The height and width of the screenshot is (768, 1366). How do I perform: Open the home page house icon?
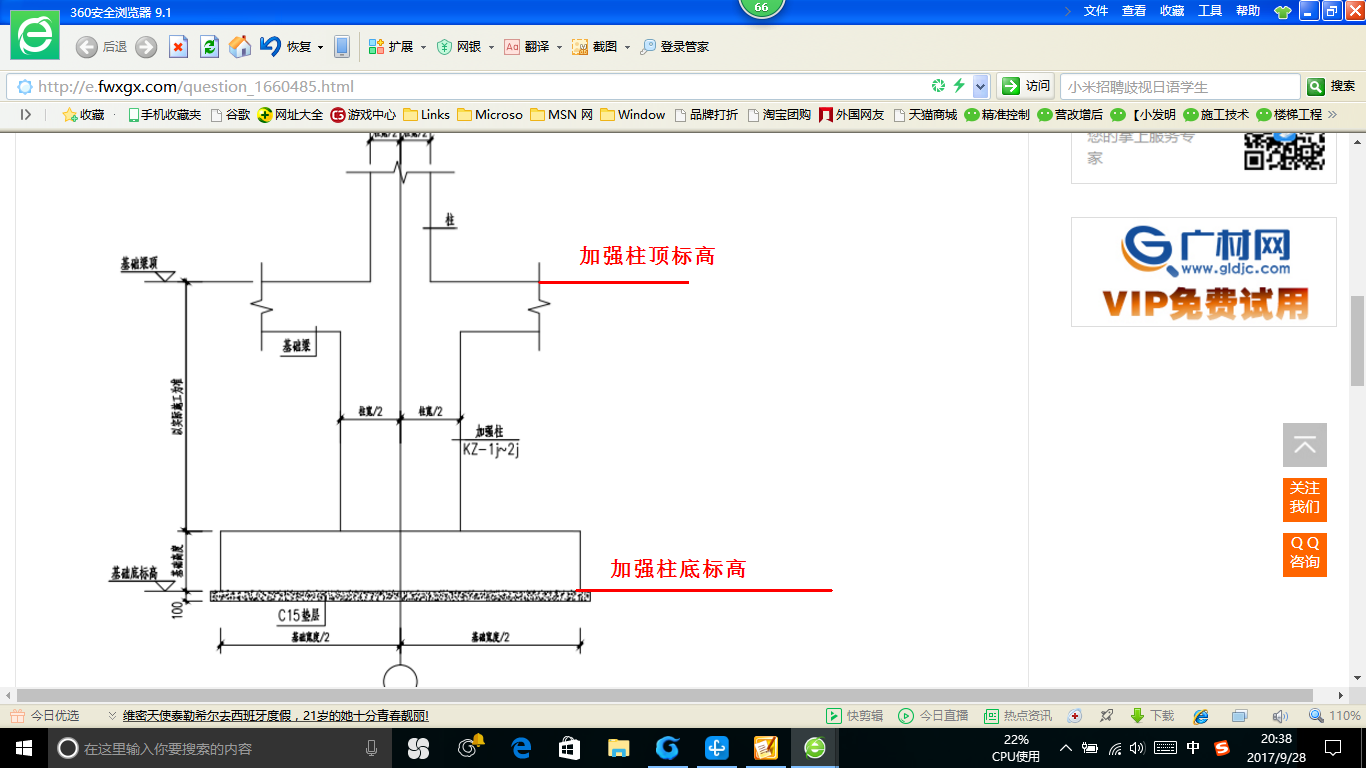240,47
